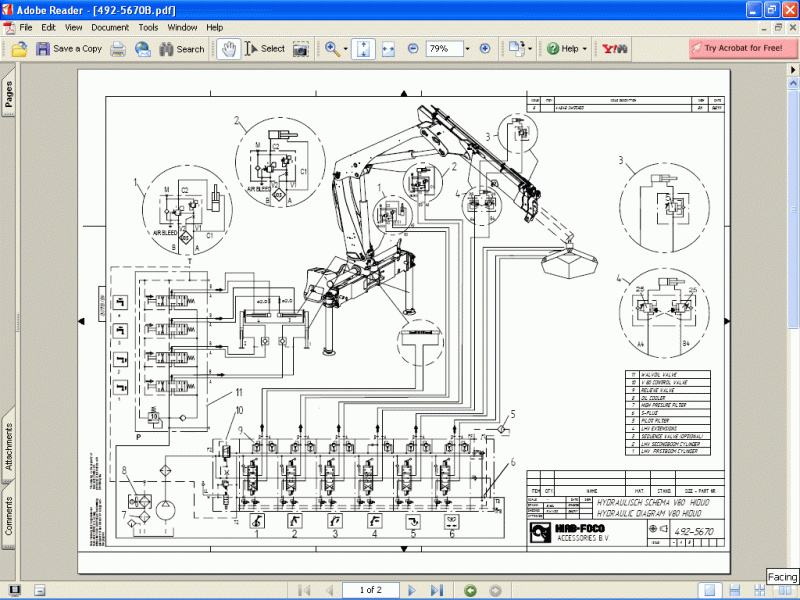Activate the Snapshot camera tool
The image size is (800, 600).
tap(300, 48)
